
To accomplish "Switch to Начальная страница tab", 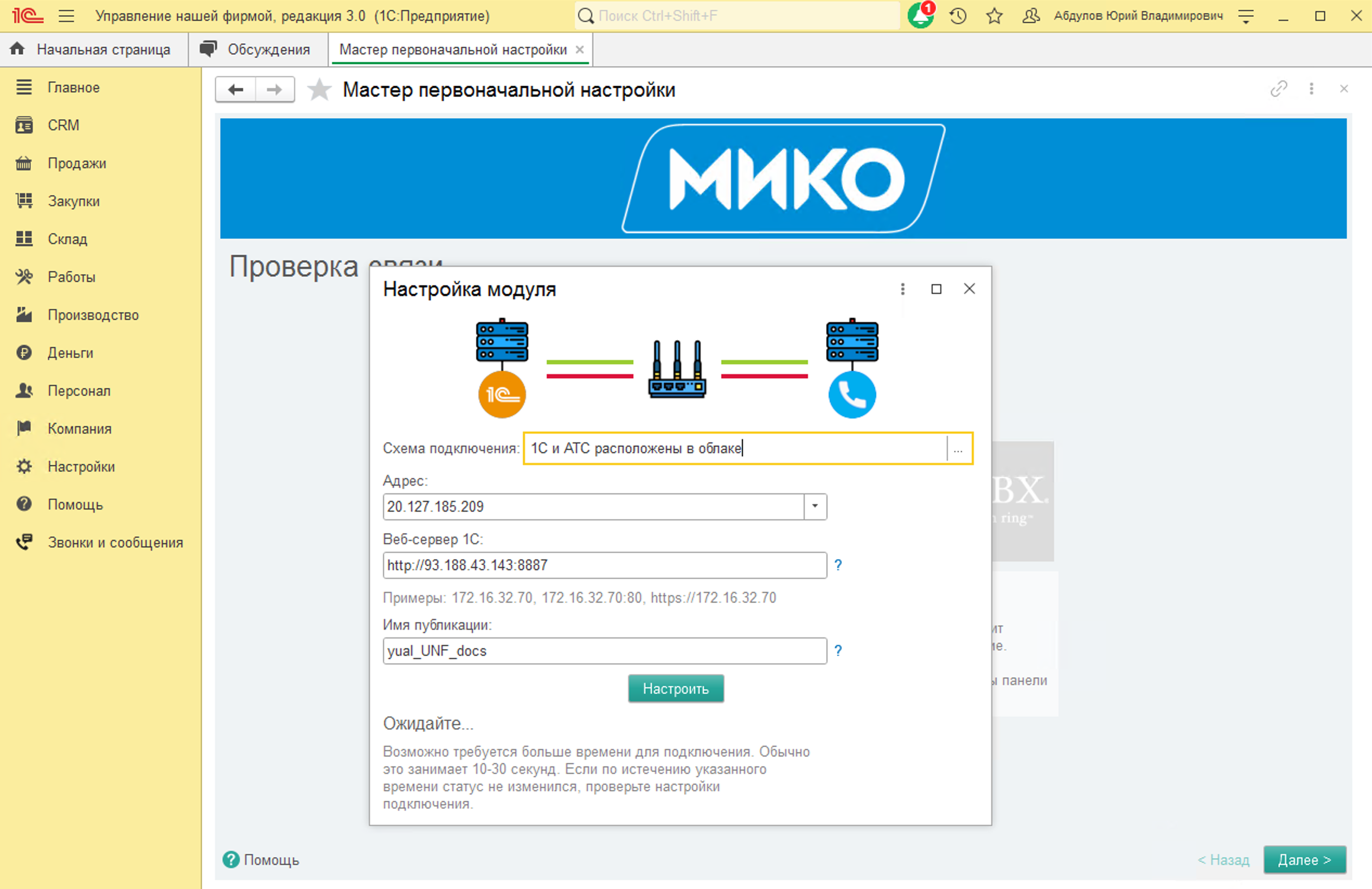I will pyautogui.click(x=103, y=49).
